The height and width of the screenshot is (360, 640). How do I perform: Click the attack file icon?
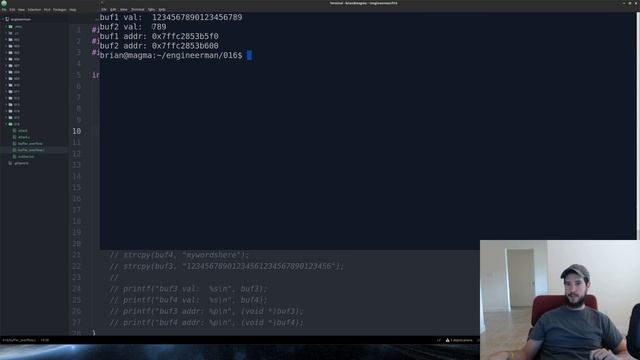point(14,131)
